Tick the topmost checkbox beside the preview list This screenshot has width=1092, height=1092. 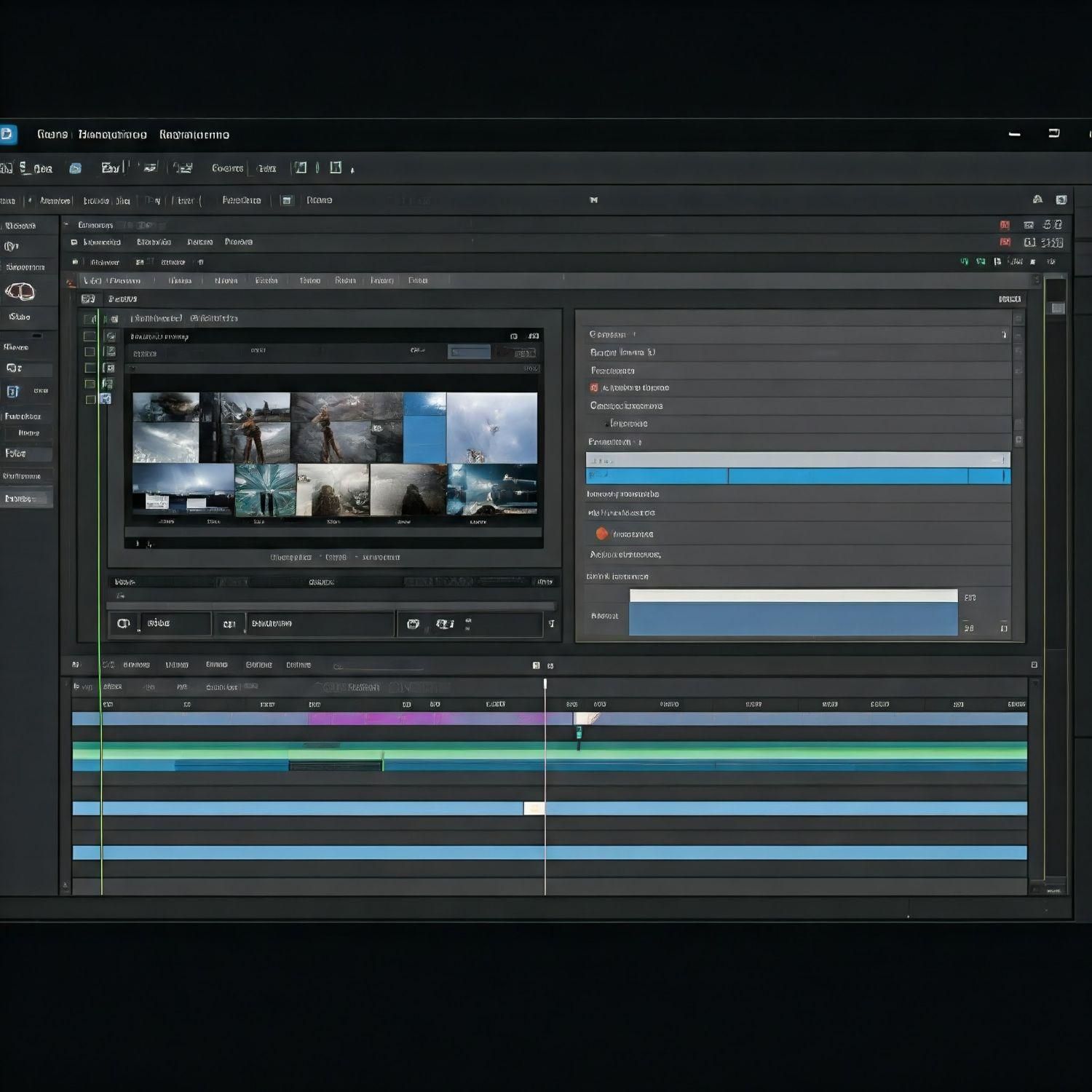click(x=90, y=320)
